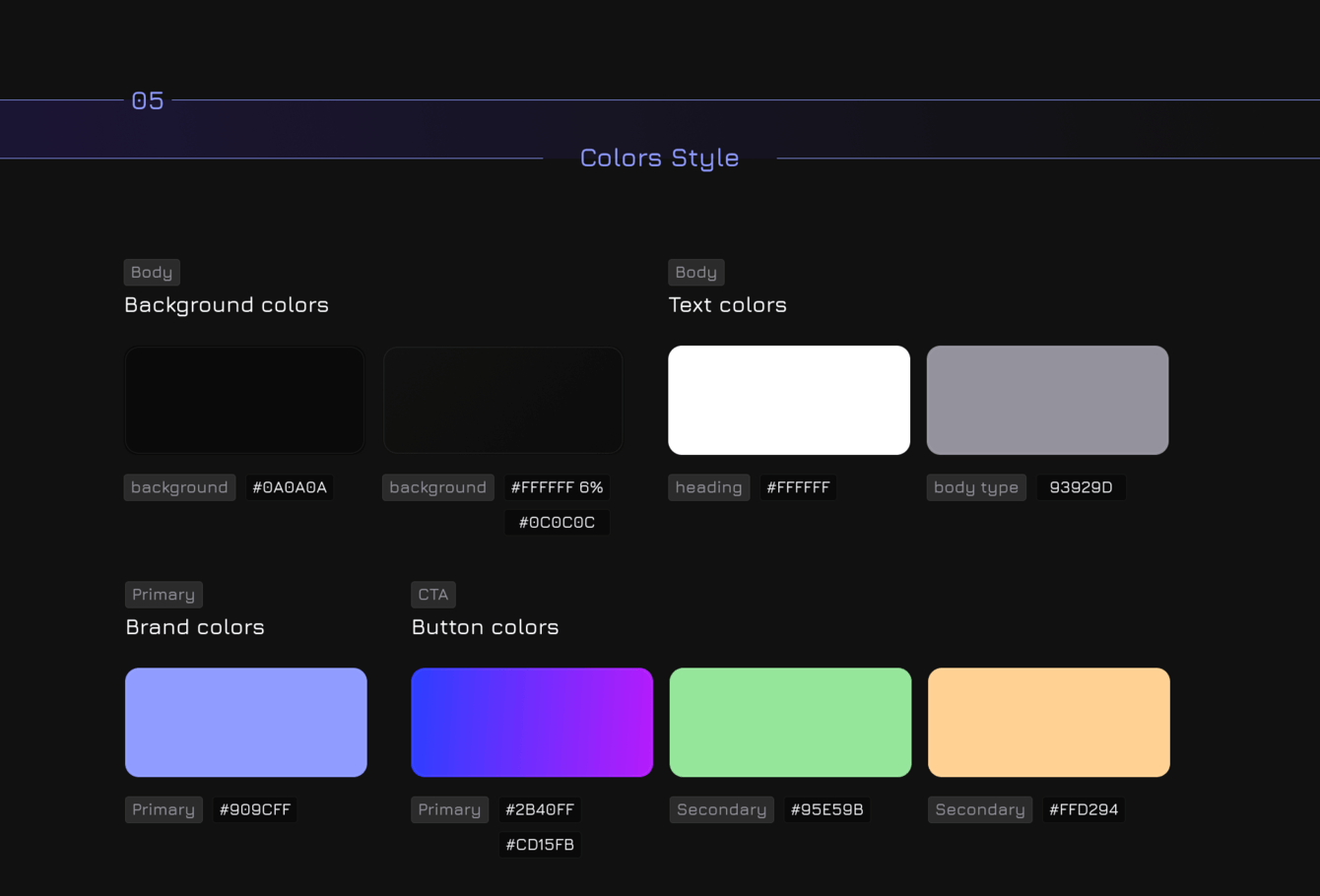Click the #FFD294 hex code label

coord(1084,809)
